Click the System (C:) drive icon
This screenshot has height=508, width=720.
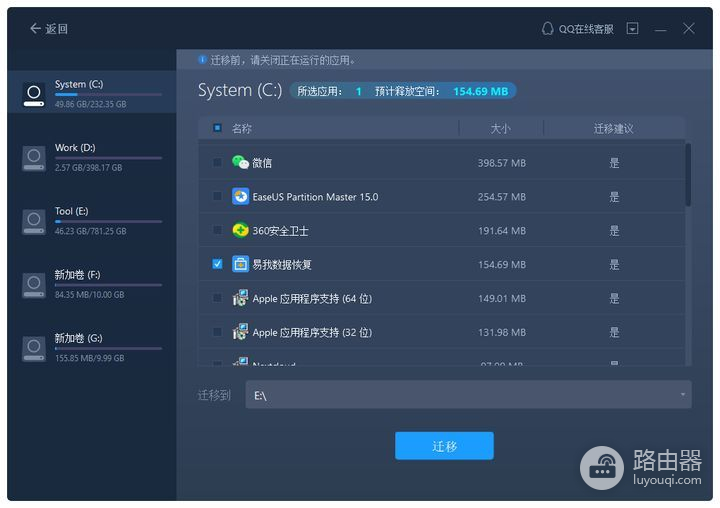(x=35, y=94)
